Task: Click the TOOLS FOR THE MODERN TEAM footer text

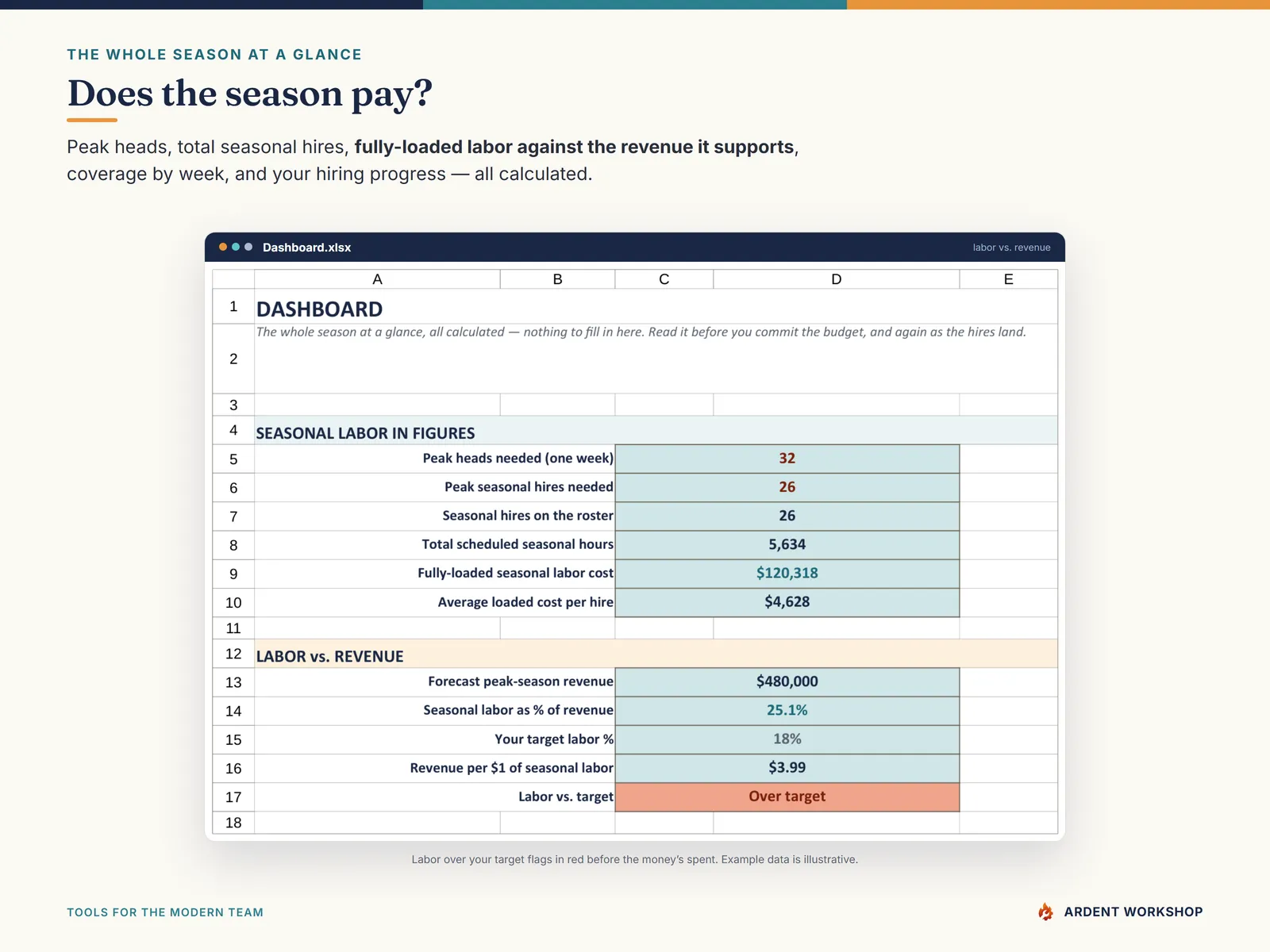Action: pos(165,912)
